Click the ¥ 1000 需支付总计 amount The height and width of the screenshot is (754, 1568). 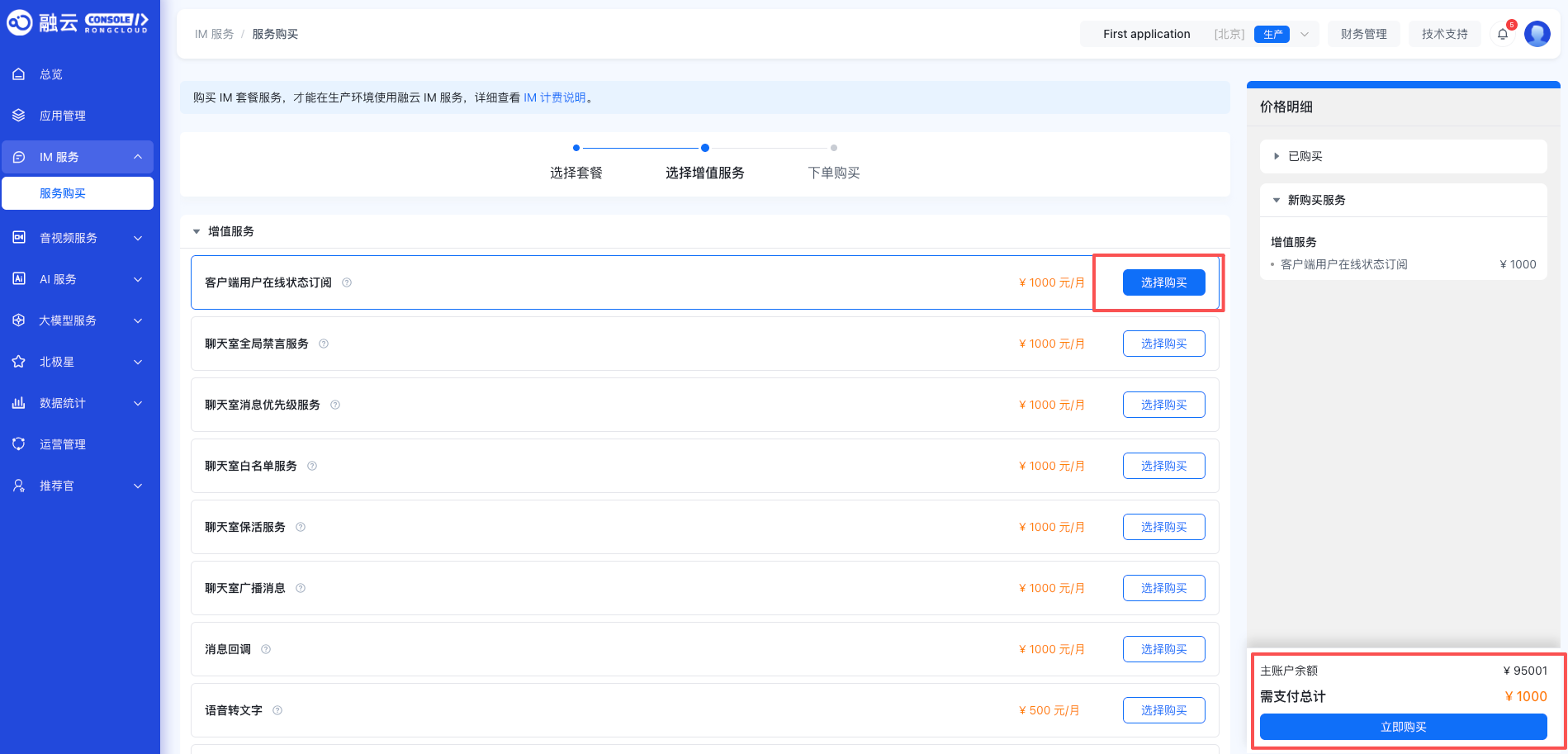point(1526,696)
